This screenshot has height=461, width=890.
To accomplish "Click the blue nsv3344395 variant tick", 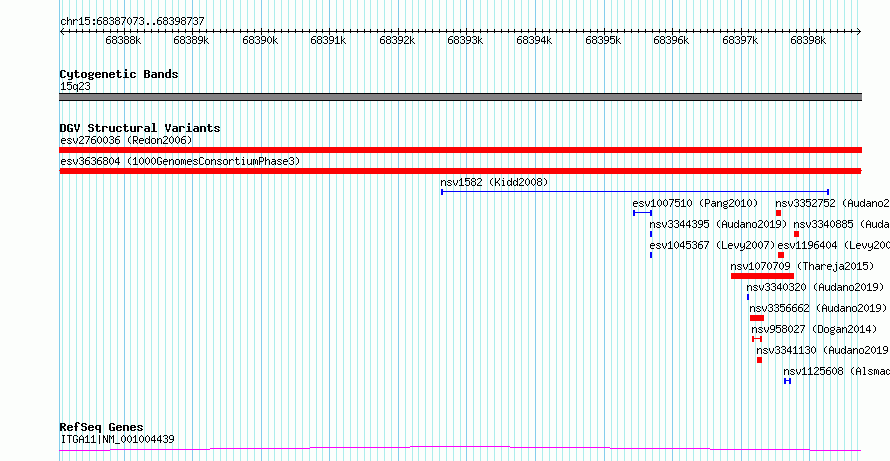I will pos(651,234).
